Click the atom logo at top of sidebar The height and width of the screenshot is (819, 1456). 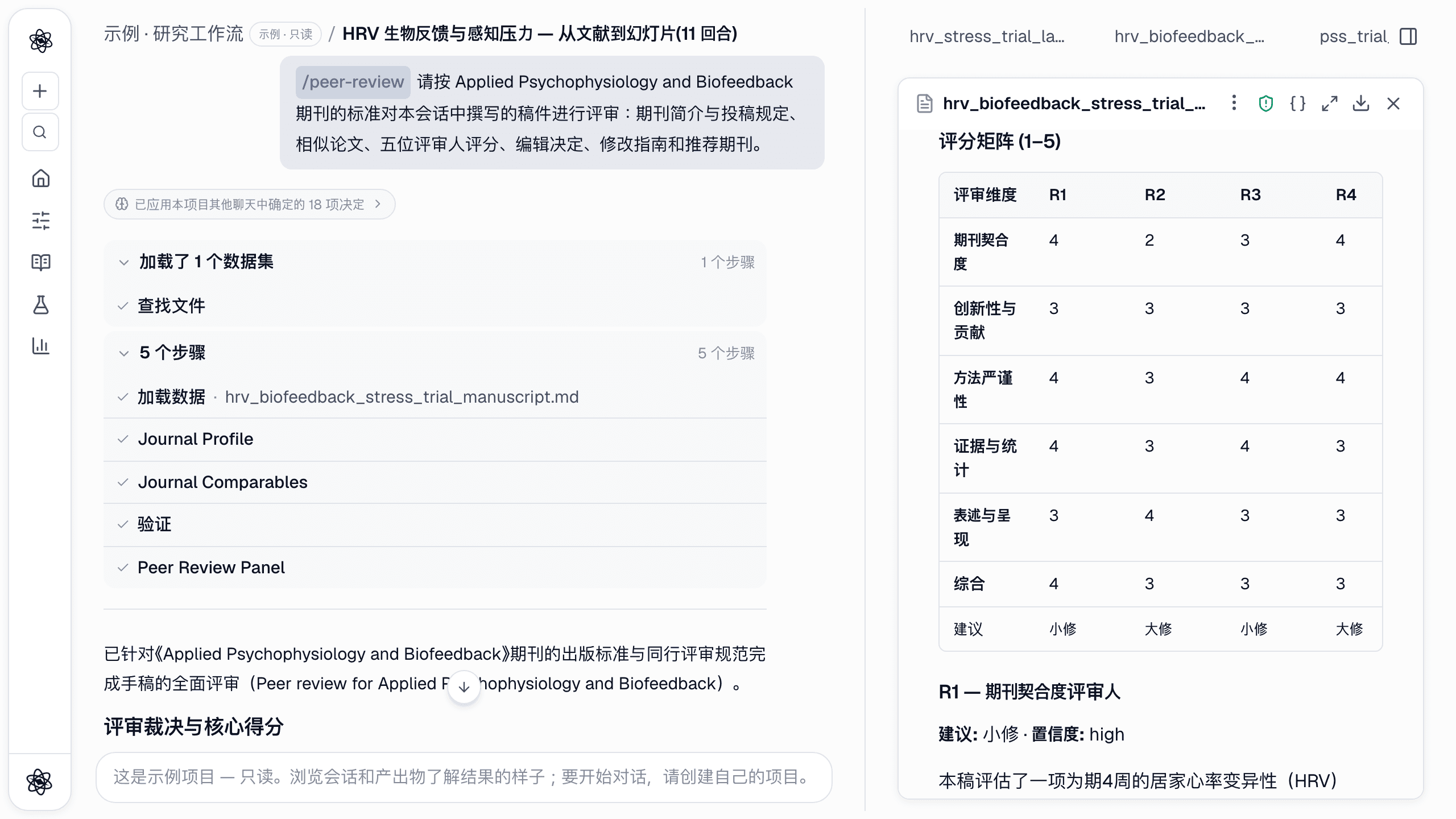[40, 41]
